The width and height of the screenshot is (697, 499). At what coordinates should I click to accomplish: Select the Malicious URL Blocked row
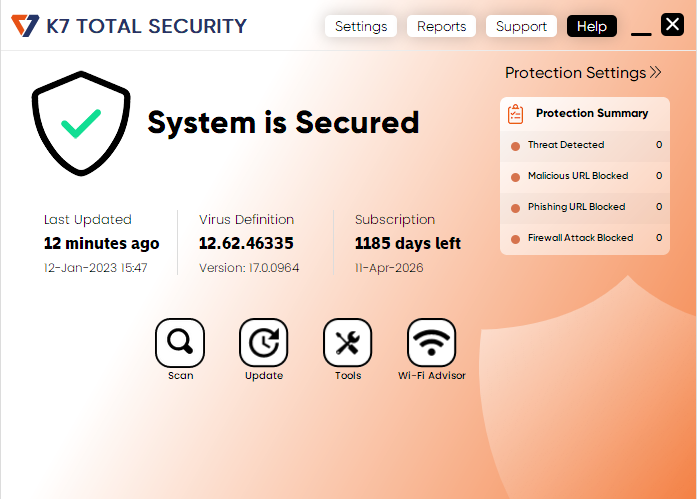(585, 176)
